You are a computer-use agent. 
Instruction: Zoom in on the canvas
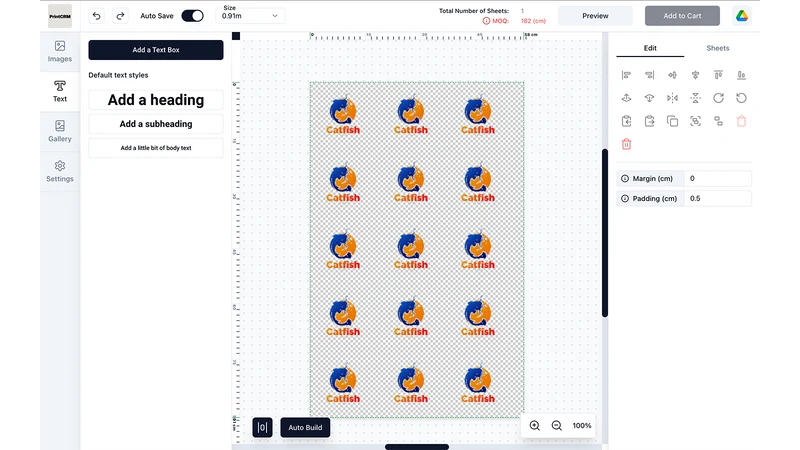(x=535, y=426)
